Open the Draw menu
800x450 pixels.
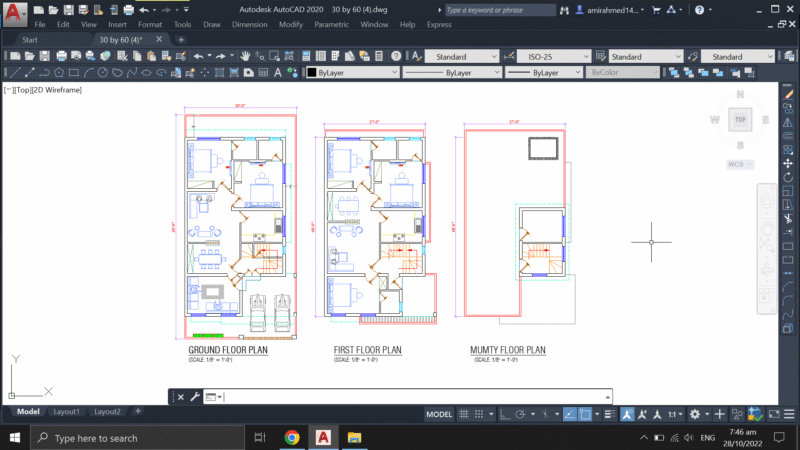click(212, 24)
